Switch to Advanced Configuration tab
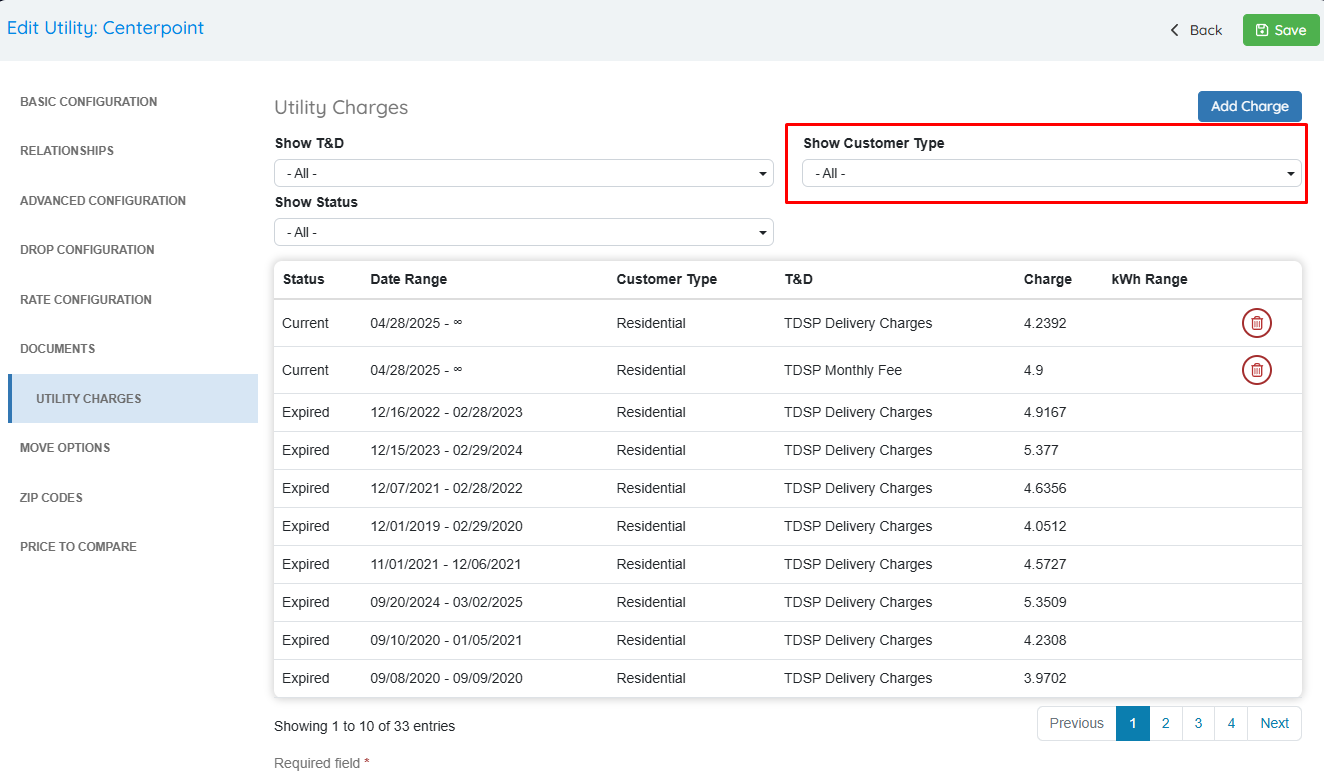1324x776 pixels. coord(103,201)
